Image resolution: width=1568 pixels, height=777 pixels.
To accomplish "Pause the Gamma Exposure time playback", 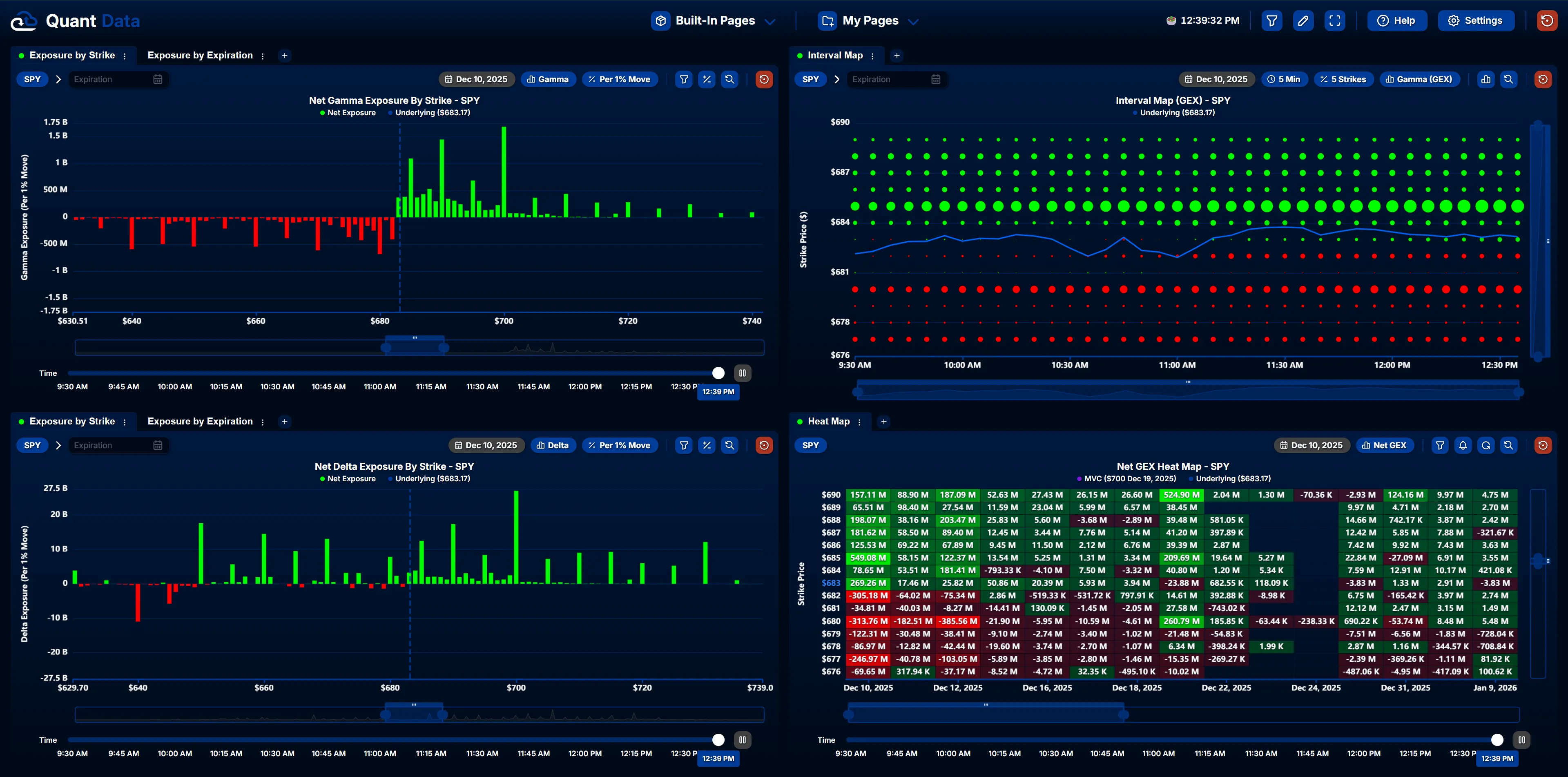I will click(742, 373).
